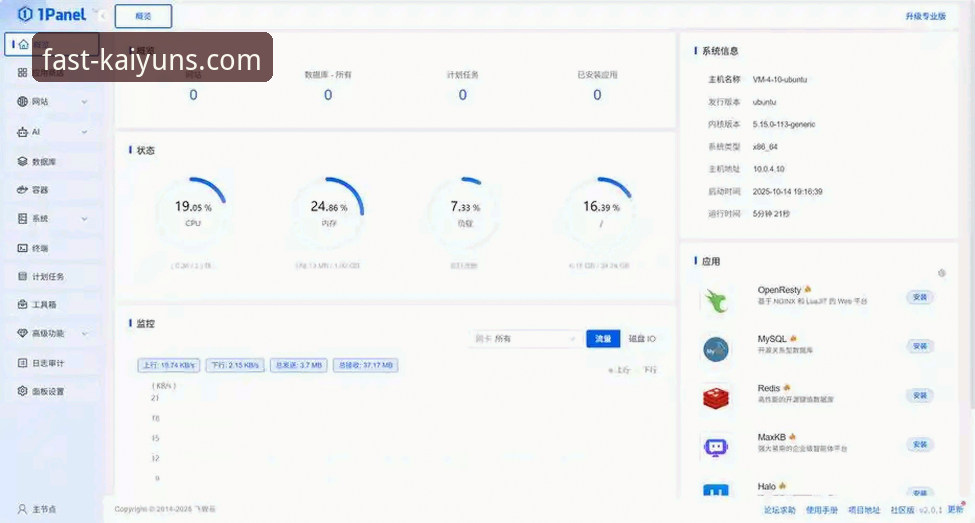The height and width of the screenshot is (523, 975).
Task: Expand the AI sidebar submenu chevron
Action: (x=84, y=132)
